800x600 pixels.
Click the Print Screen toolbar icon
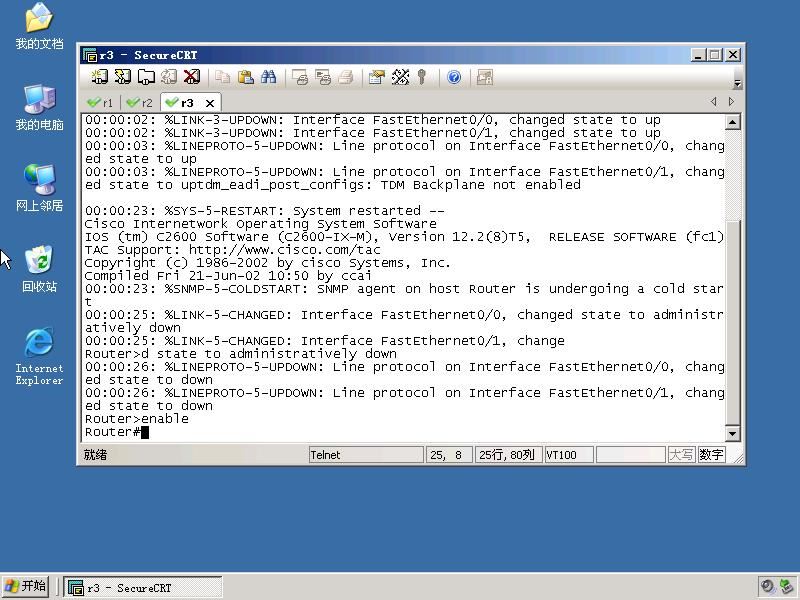(299, 77)
